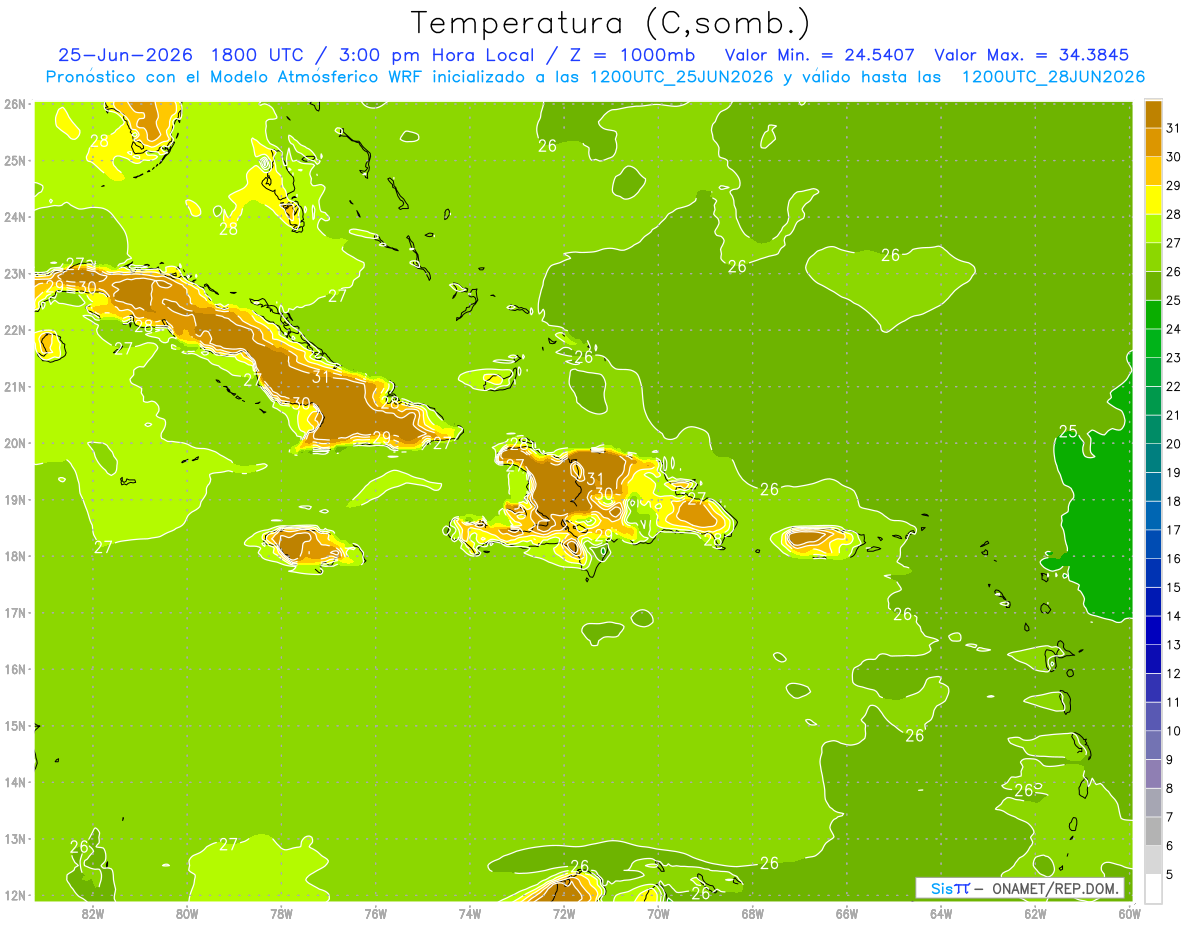The width and height of the screenshot is (1200, 927).
Task: Click the '64W' longitude axis label
Action: tap(941, 913)
